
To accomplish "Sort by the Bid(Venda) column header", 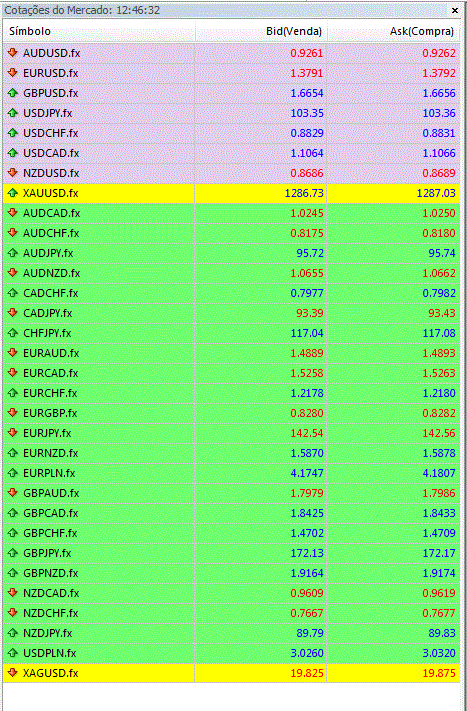I will tap(261, 31).
